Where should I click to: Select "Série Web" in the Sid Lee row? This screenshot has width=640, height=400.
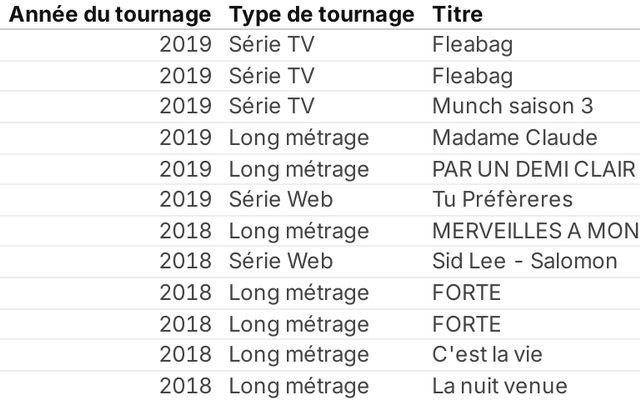point(280,261)
